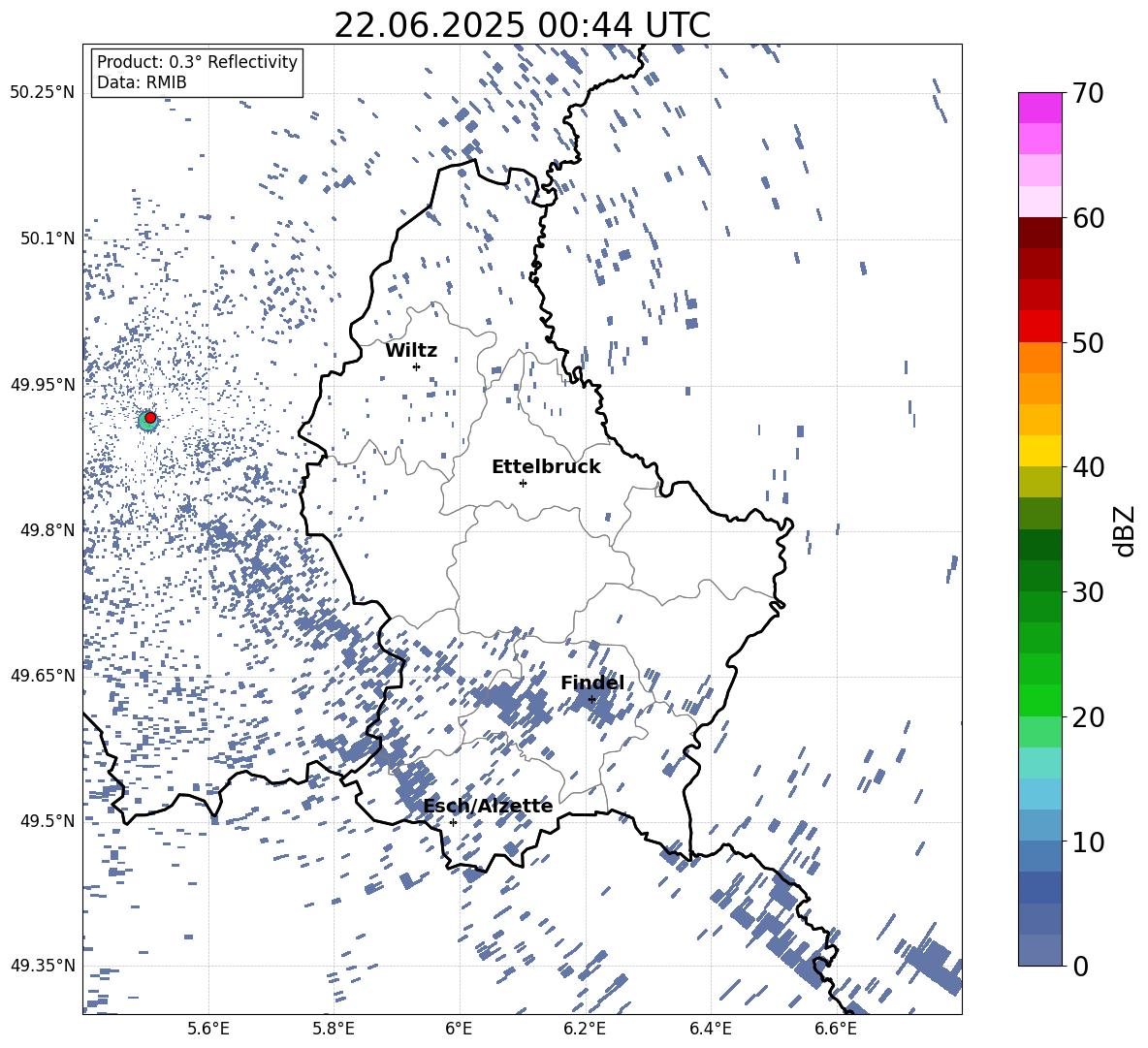Viewport: 1148px width, 1048px height.
Task: Click the colorbar tick label 40
Action: 1088,467
